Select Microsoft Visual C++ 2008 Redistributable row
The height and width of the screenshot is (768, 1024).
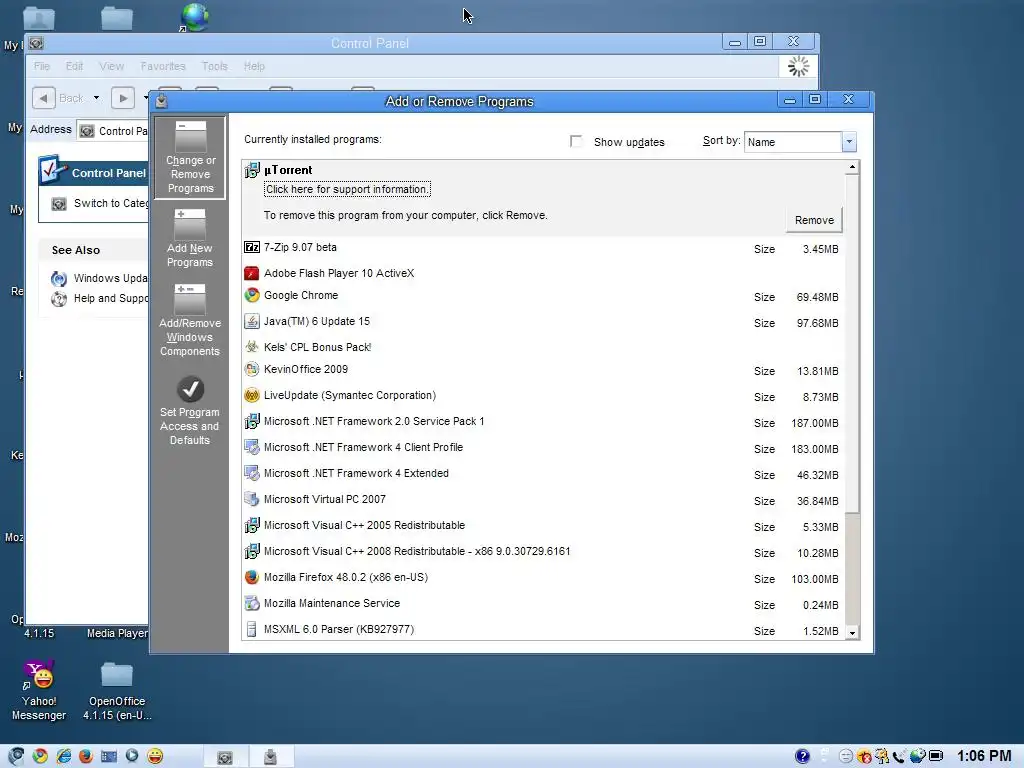coord(544,552)
